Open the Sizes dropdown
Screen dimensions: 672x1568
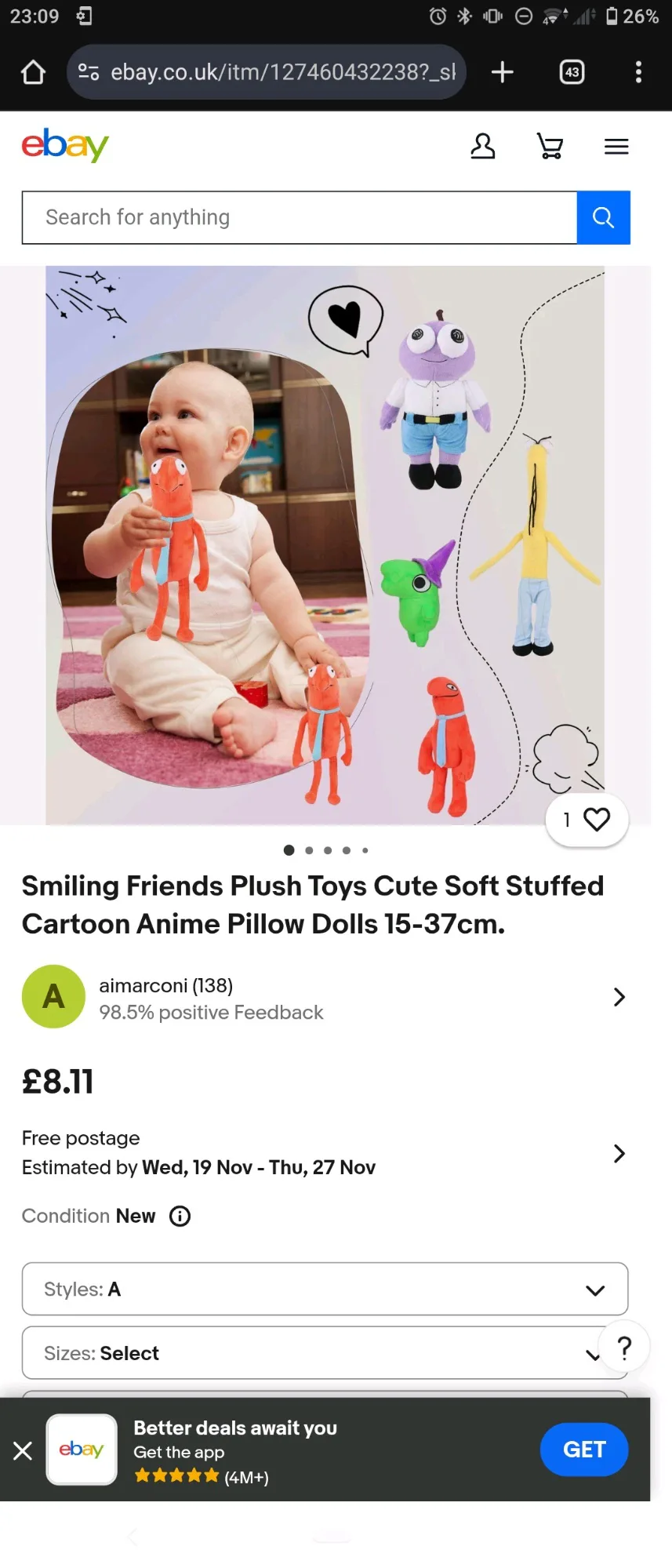pos(306,1353)
